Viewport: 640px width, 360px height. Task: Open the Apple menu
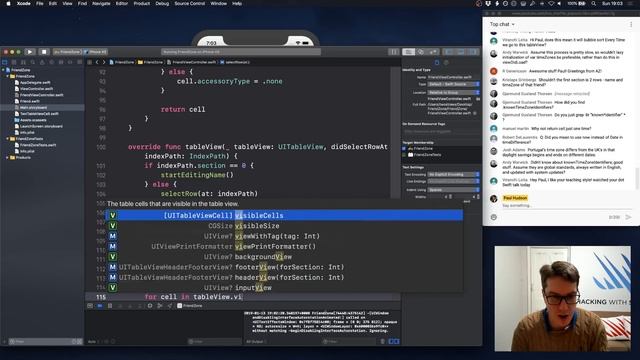tap(8, 3)
